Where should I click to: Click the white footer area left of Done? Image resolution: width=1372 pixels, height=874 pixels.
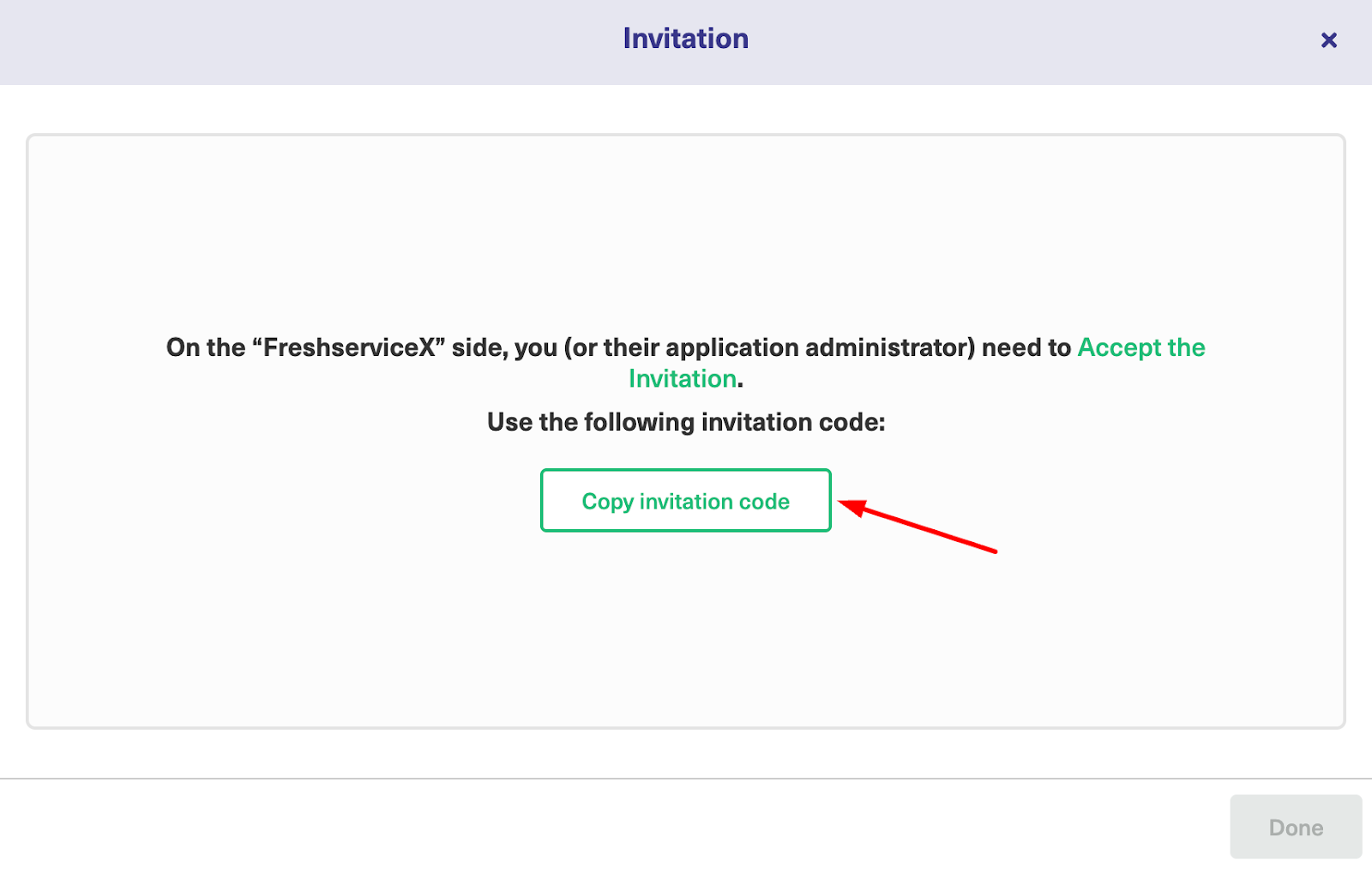tap(600, 827)
